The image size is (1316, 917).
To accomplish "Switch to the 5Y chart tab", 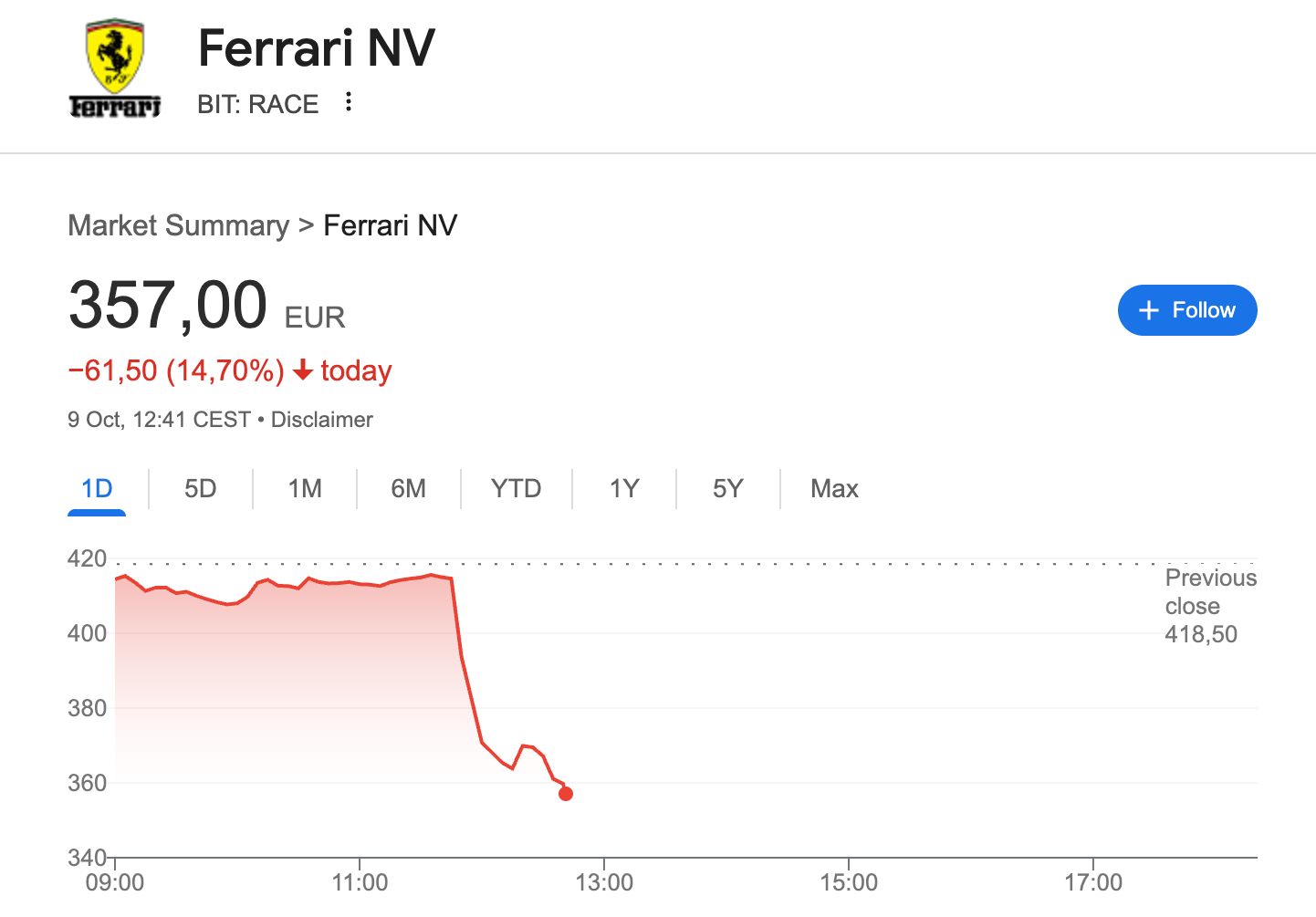I will tap(727, 489).
